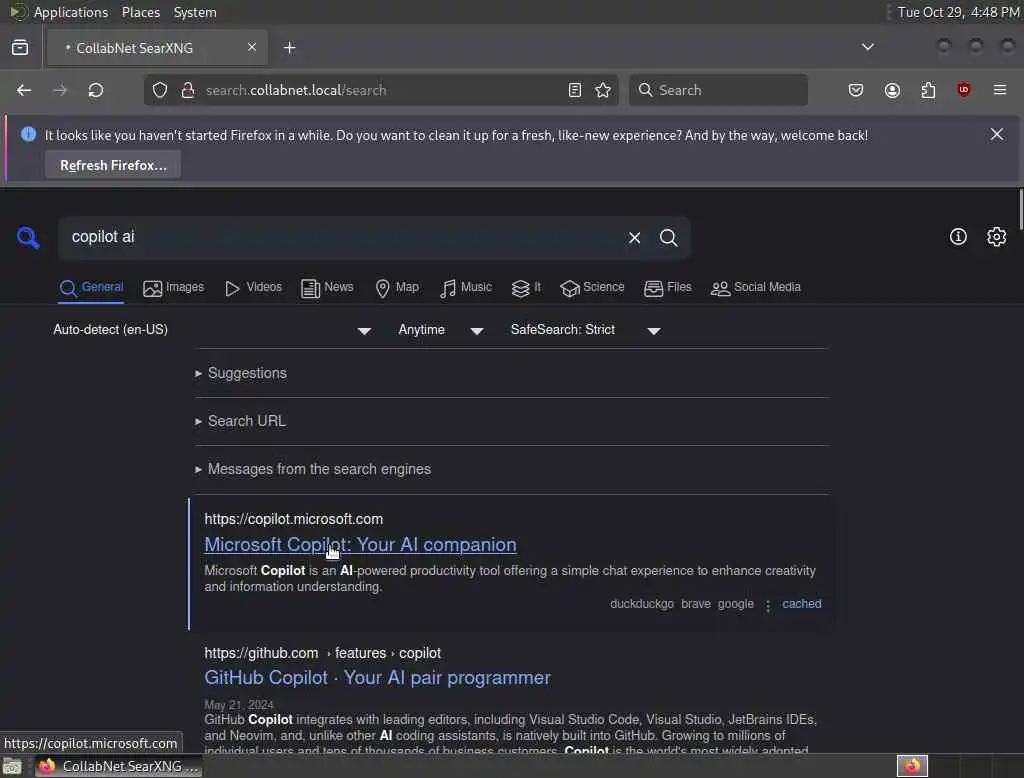This screenshot has width=1024, height=778.
Task: Open the Places menu
Action: [140, 12]
